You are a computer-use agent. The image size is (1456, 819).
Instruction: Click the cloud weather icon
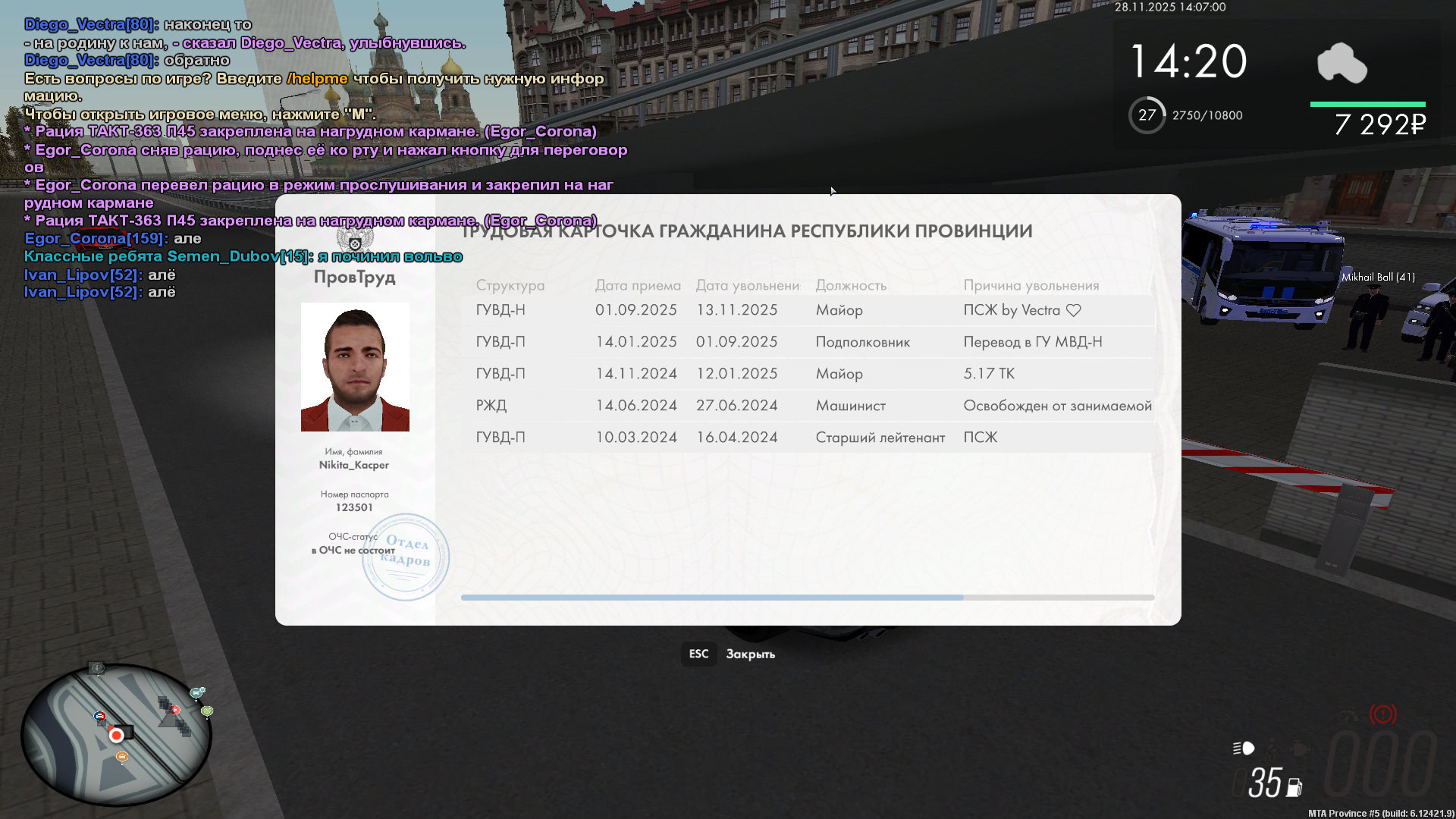click(1341, 63)
